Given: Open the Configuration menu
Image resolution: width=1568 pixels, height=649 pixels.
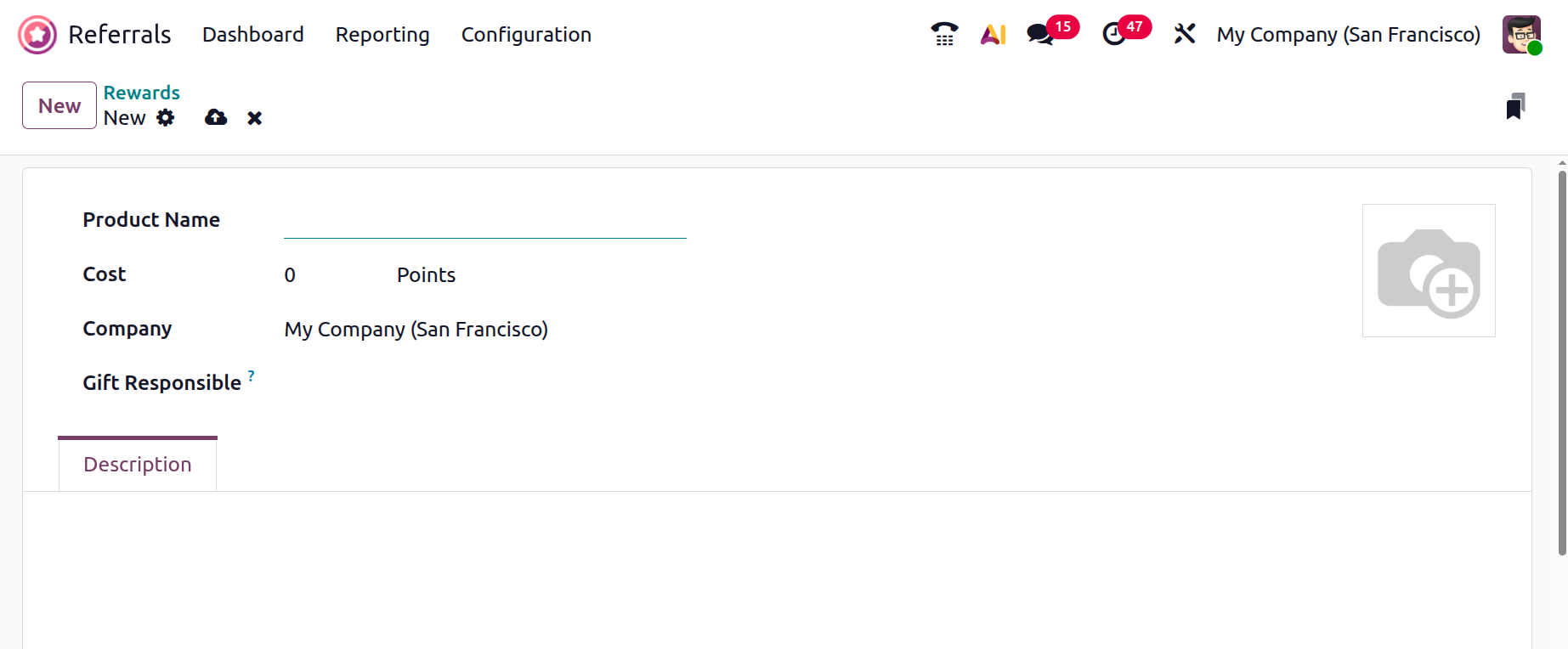Looking at the screenshot, I should 526,35.
